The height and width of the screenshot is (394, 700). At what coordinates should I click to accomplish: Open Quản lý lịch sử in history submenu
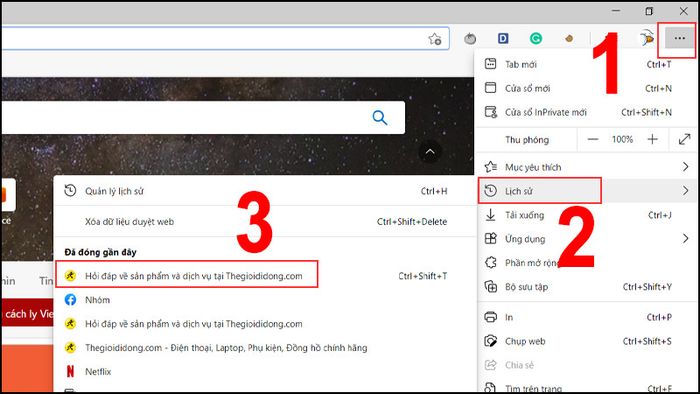coord(264,191)
